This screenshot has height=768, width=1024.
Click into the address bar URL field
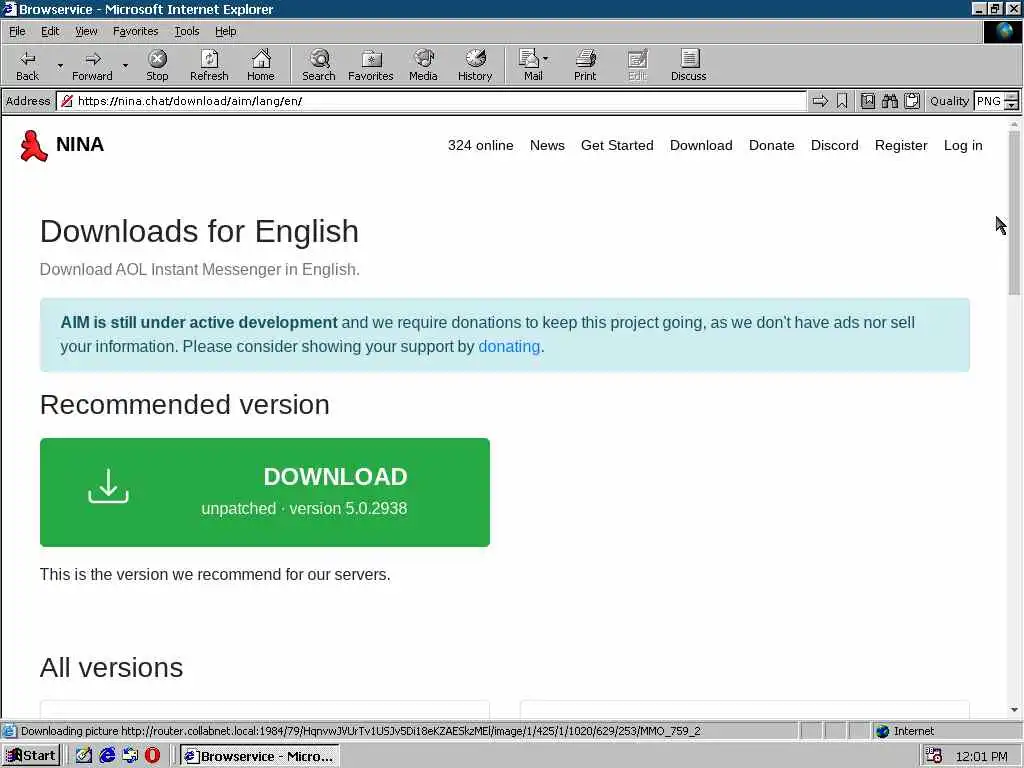pyautogui.click(x=431, y=101)
